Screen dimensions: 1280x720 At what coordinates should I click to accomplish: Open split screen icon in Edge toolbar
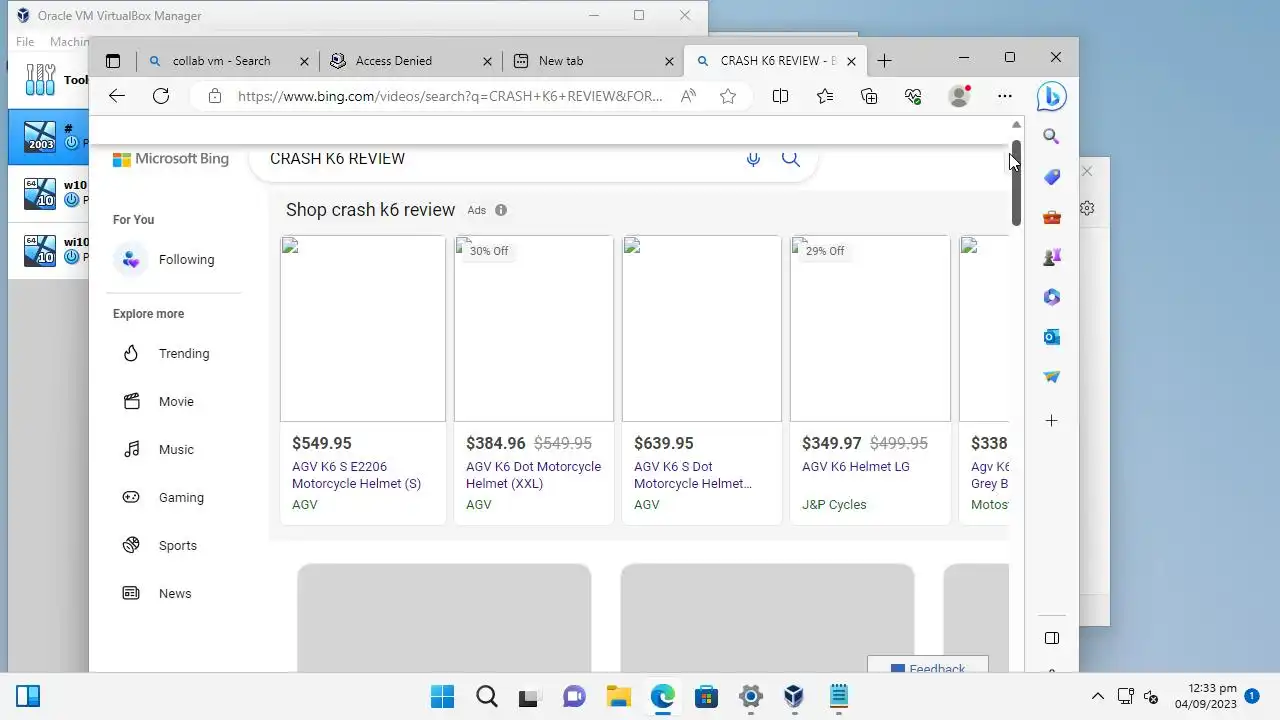coord(780,96)
